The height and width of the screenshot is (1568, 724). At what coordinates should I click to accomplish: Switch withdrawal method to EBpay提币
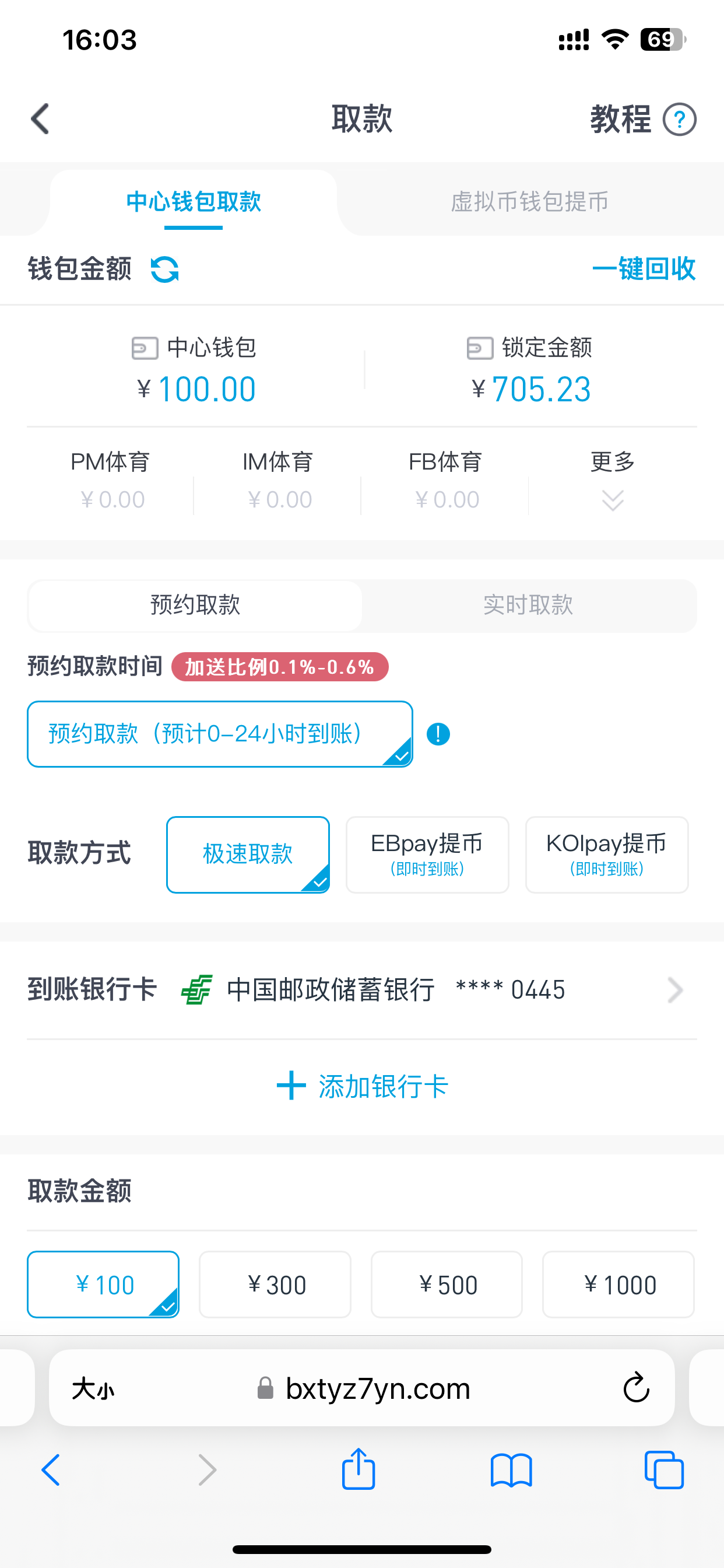[x=427, y=855]
